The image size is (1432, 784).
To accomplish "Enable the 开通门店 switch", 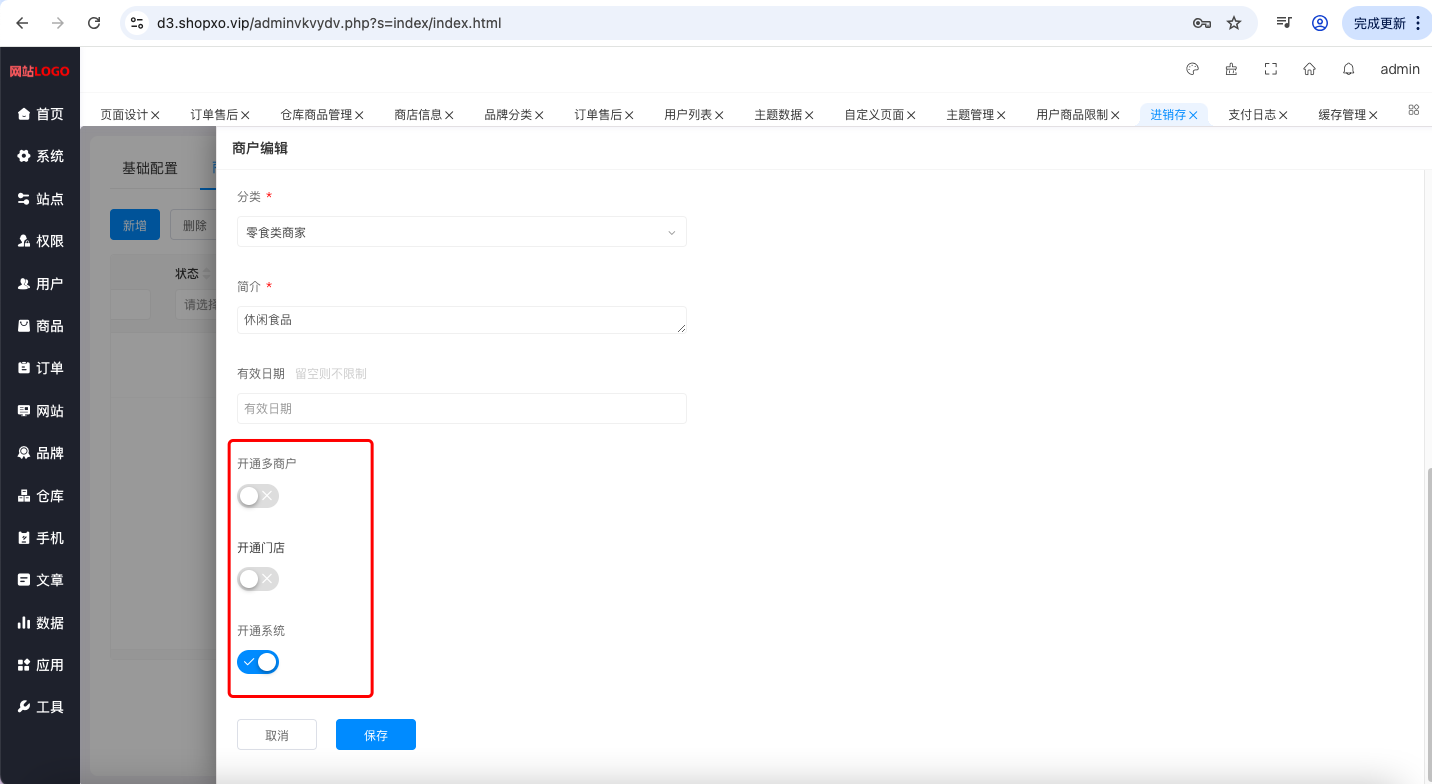I will [258, 579].
